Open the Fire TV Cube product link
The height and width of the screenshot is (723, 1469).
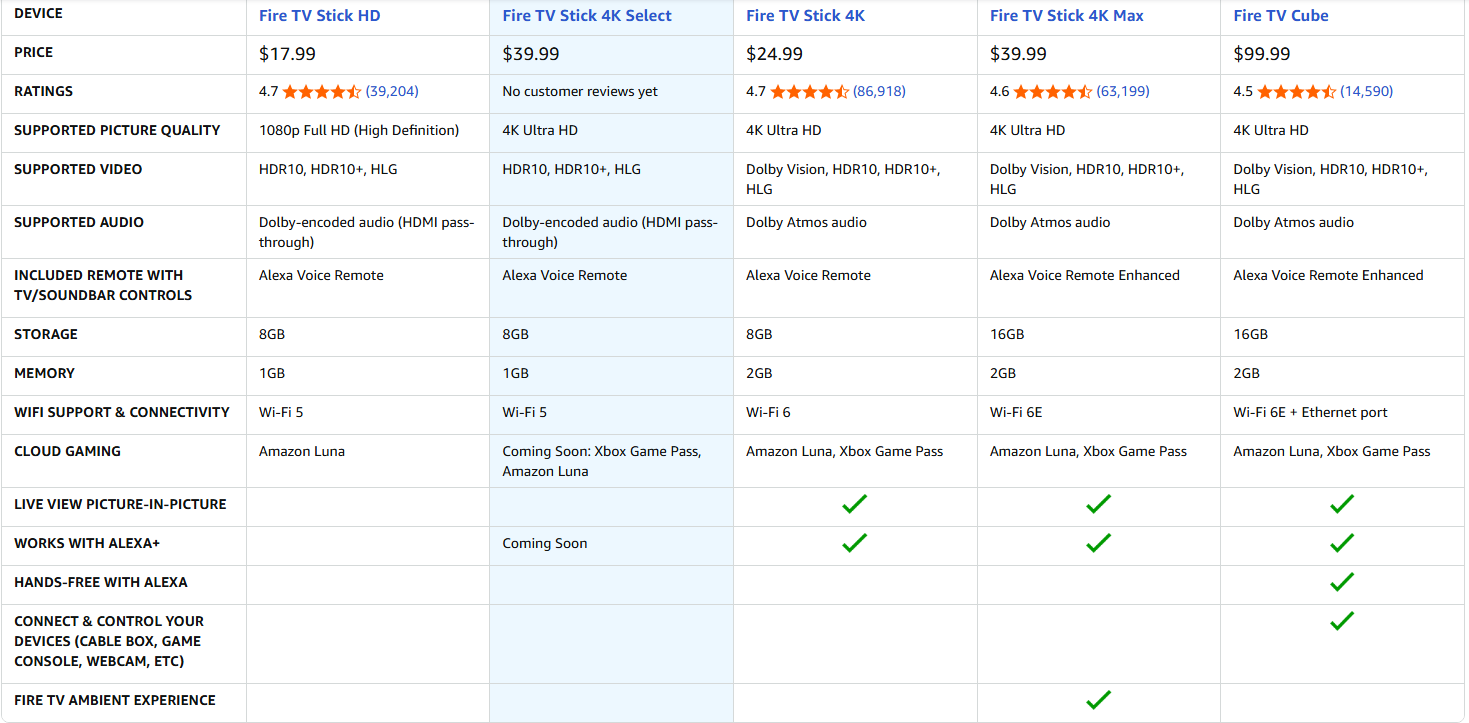(x=1281, y=15)
